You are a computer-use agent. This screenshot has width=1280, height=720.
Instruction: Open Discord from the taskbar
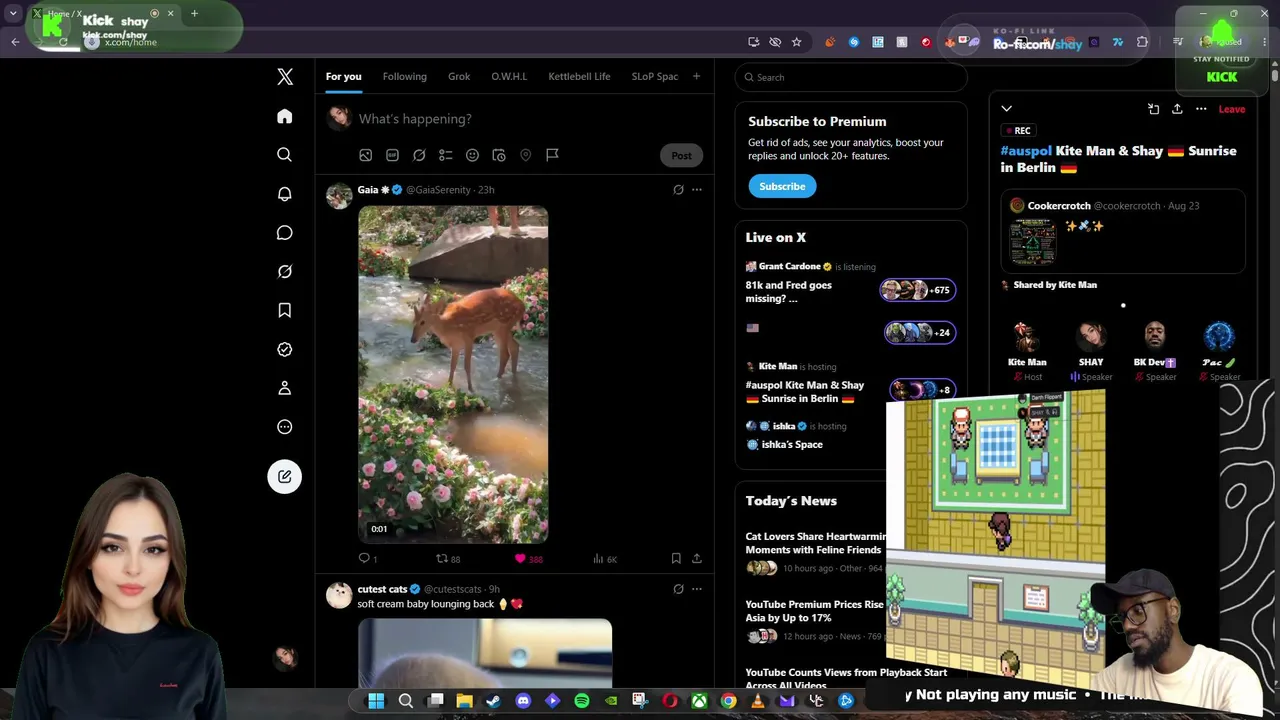coord(523,701)
